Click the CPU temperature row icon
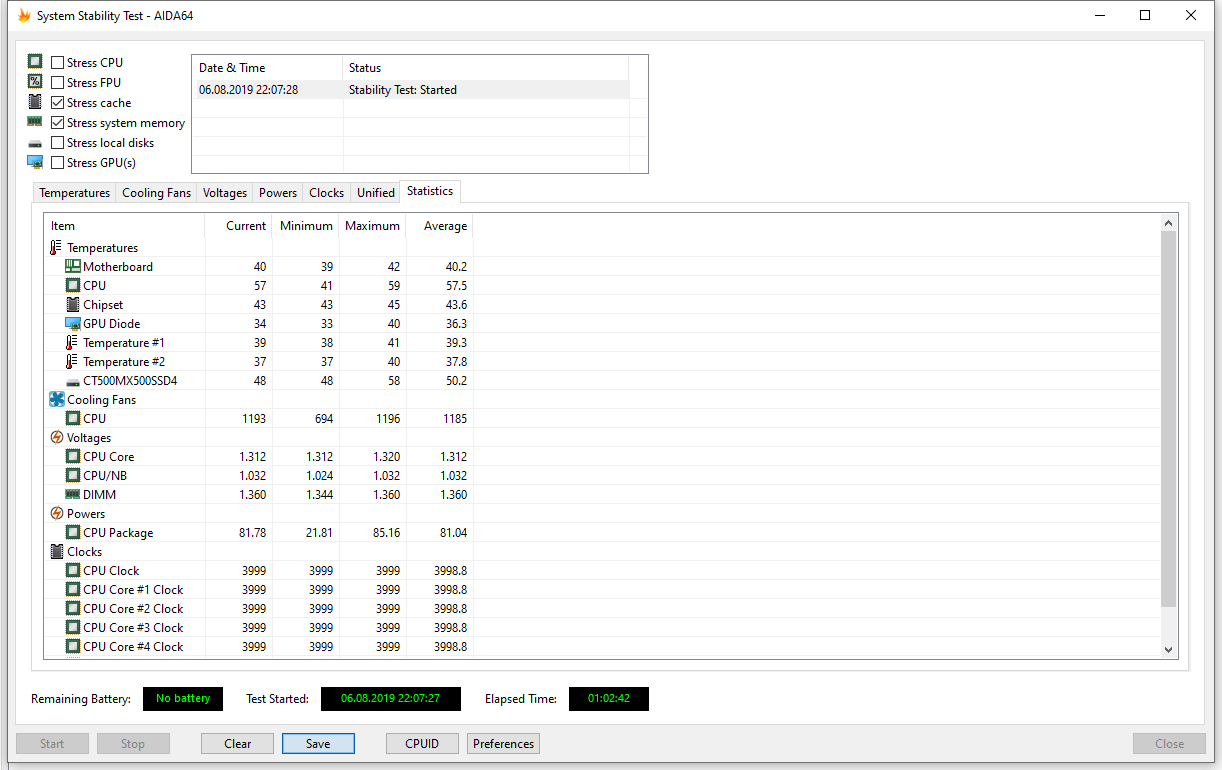This screenshot has width=1222, height=770. [72, 285]
